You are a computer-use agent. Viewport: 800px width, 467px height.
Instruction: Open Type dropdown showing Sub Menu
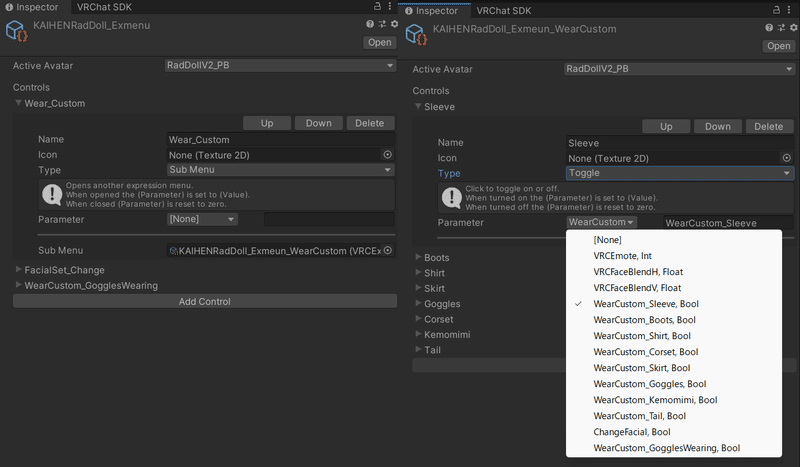(281, 169)
